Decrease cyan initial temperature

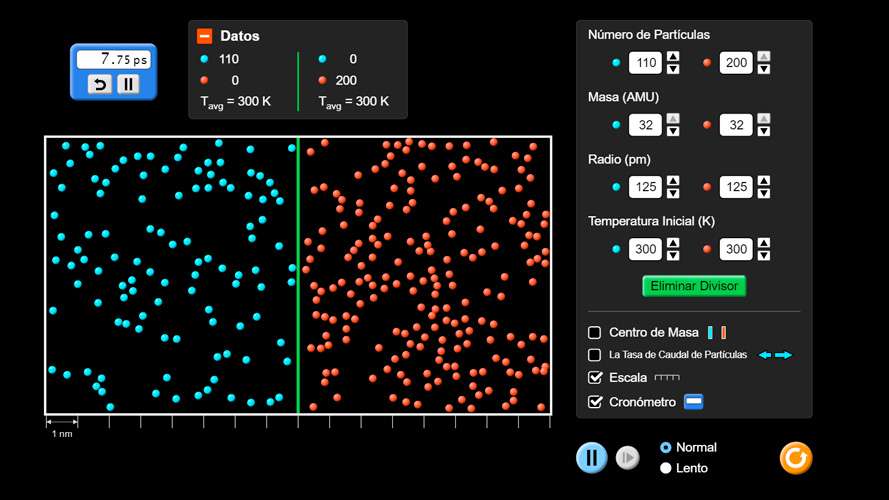673,255
